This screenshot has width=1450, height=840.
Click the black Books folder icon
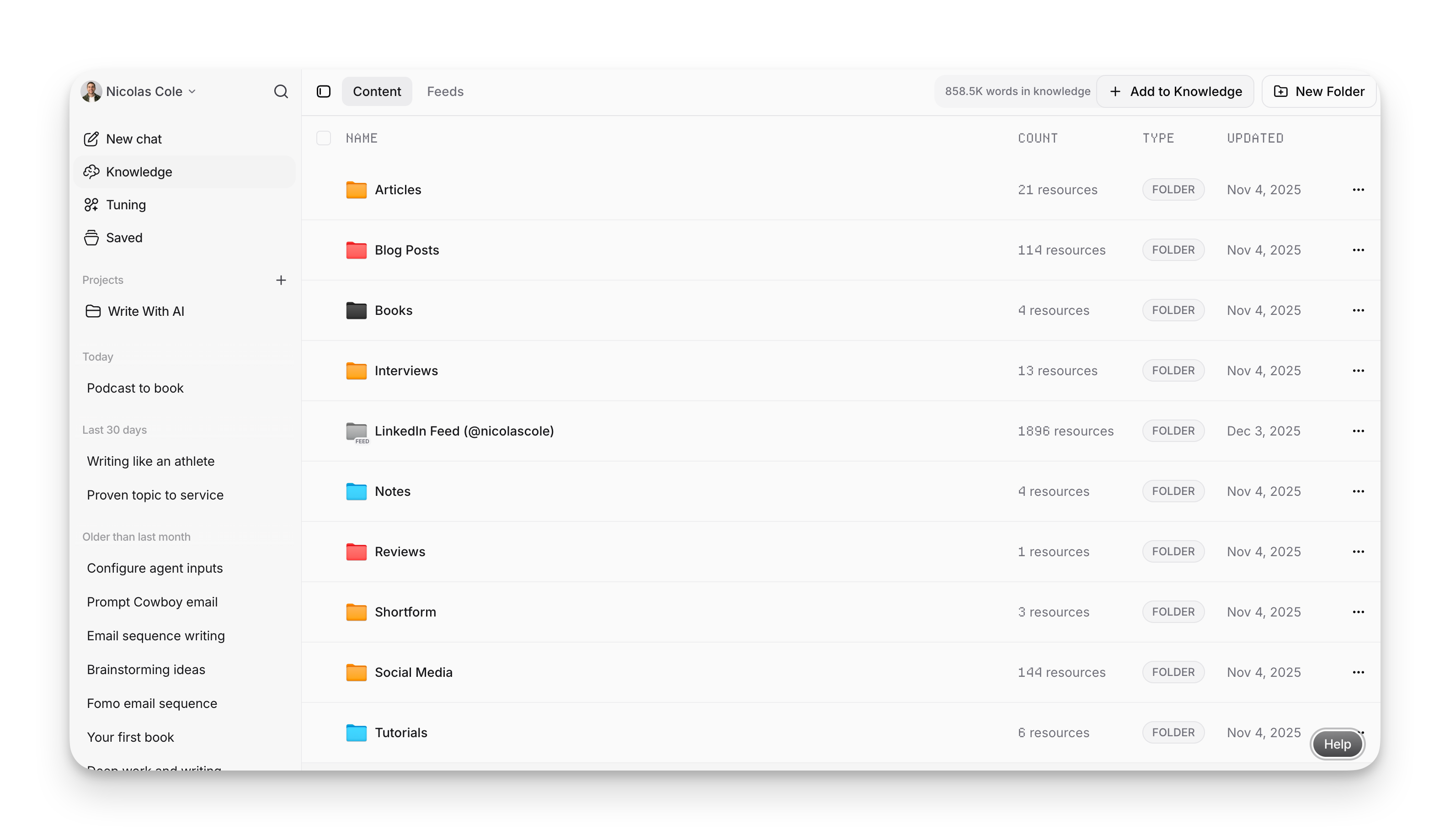(x=356, y=311)
